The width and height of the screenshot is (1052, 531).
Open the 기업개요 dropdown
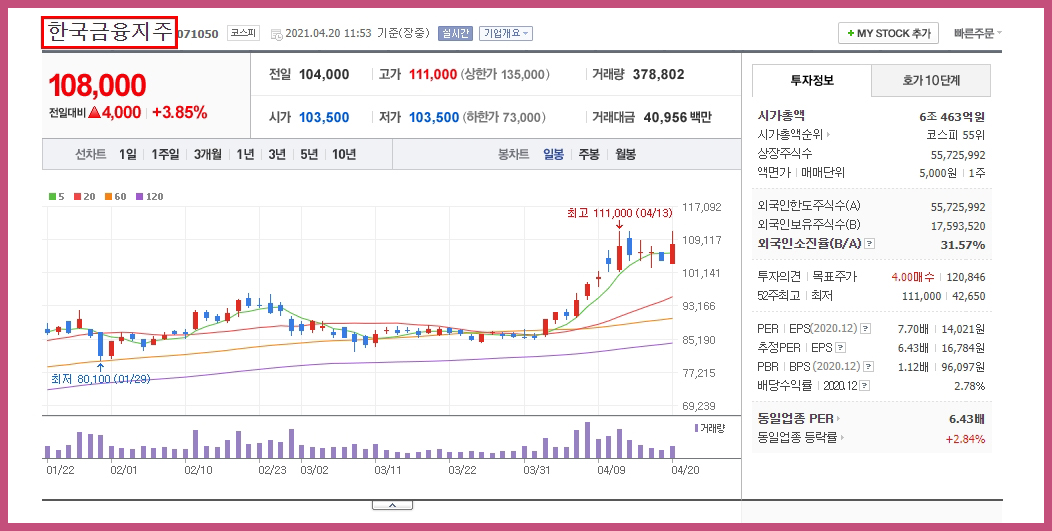click(506, 33)
